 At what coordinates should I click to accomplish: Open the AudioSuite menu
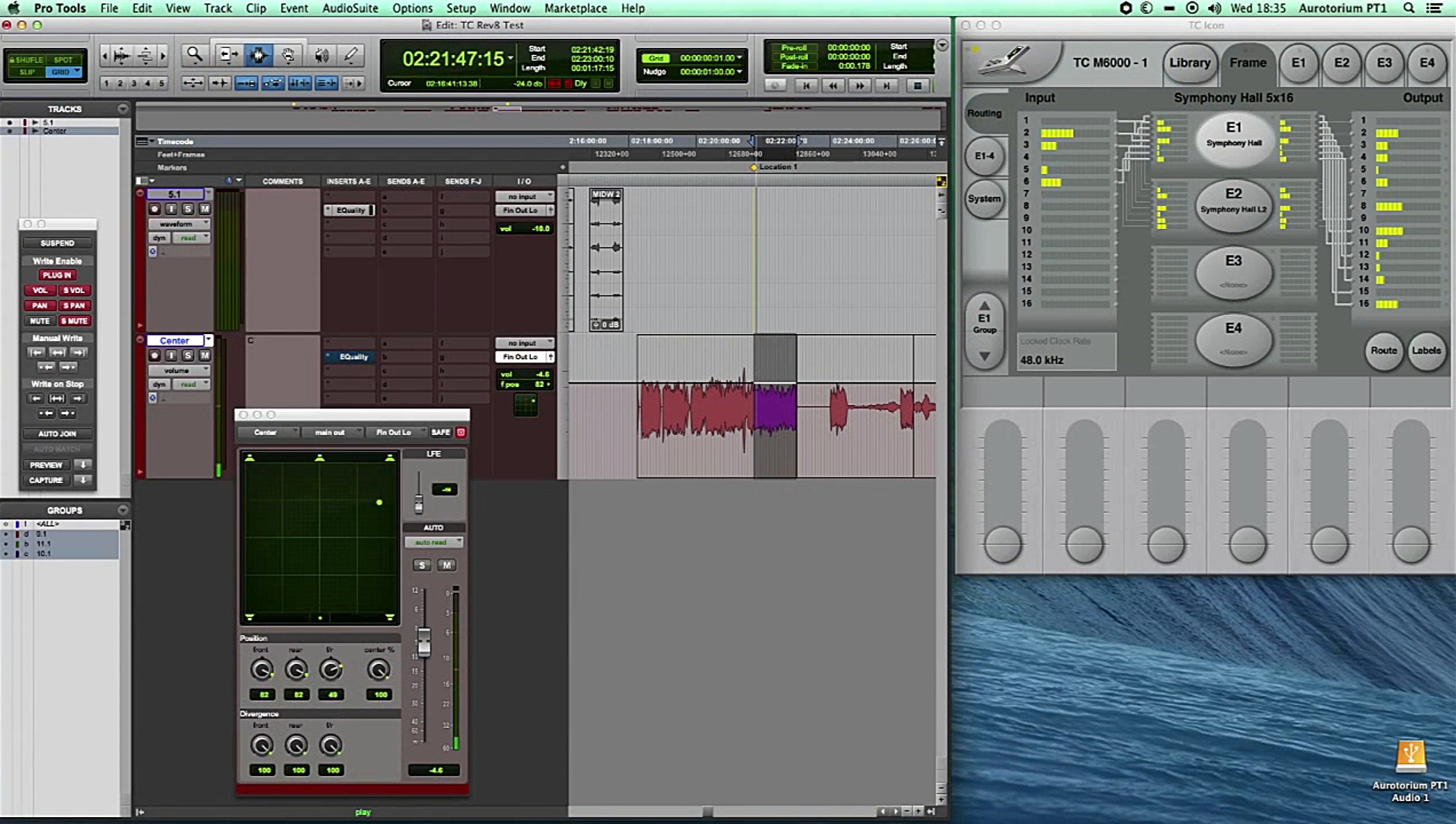350,8
